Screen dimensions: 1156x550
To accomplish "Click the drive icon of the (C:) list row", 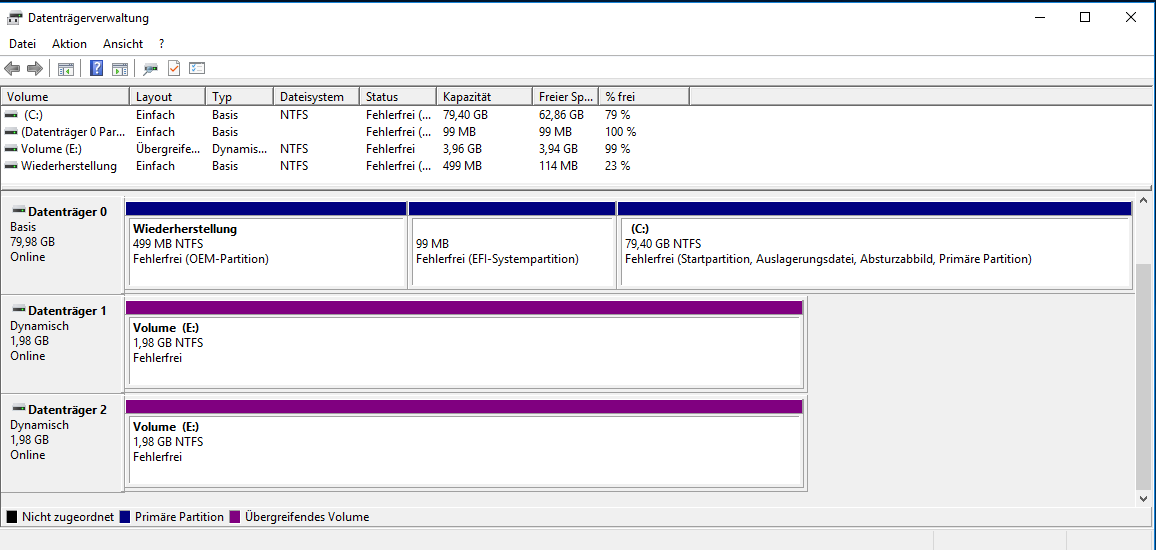I will (x=11, y=115).
